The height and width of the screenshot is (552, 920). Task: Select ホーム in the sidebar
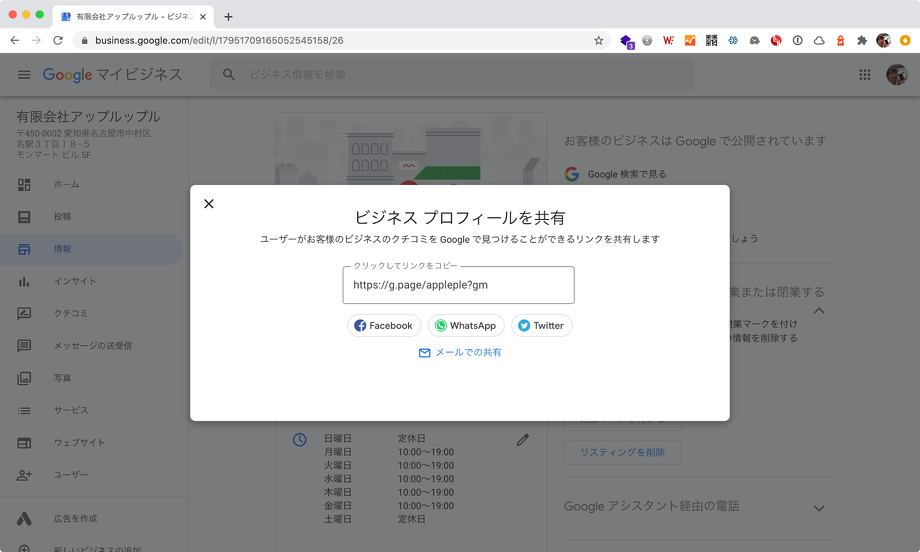click(66, 185)
